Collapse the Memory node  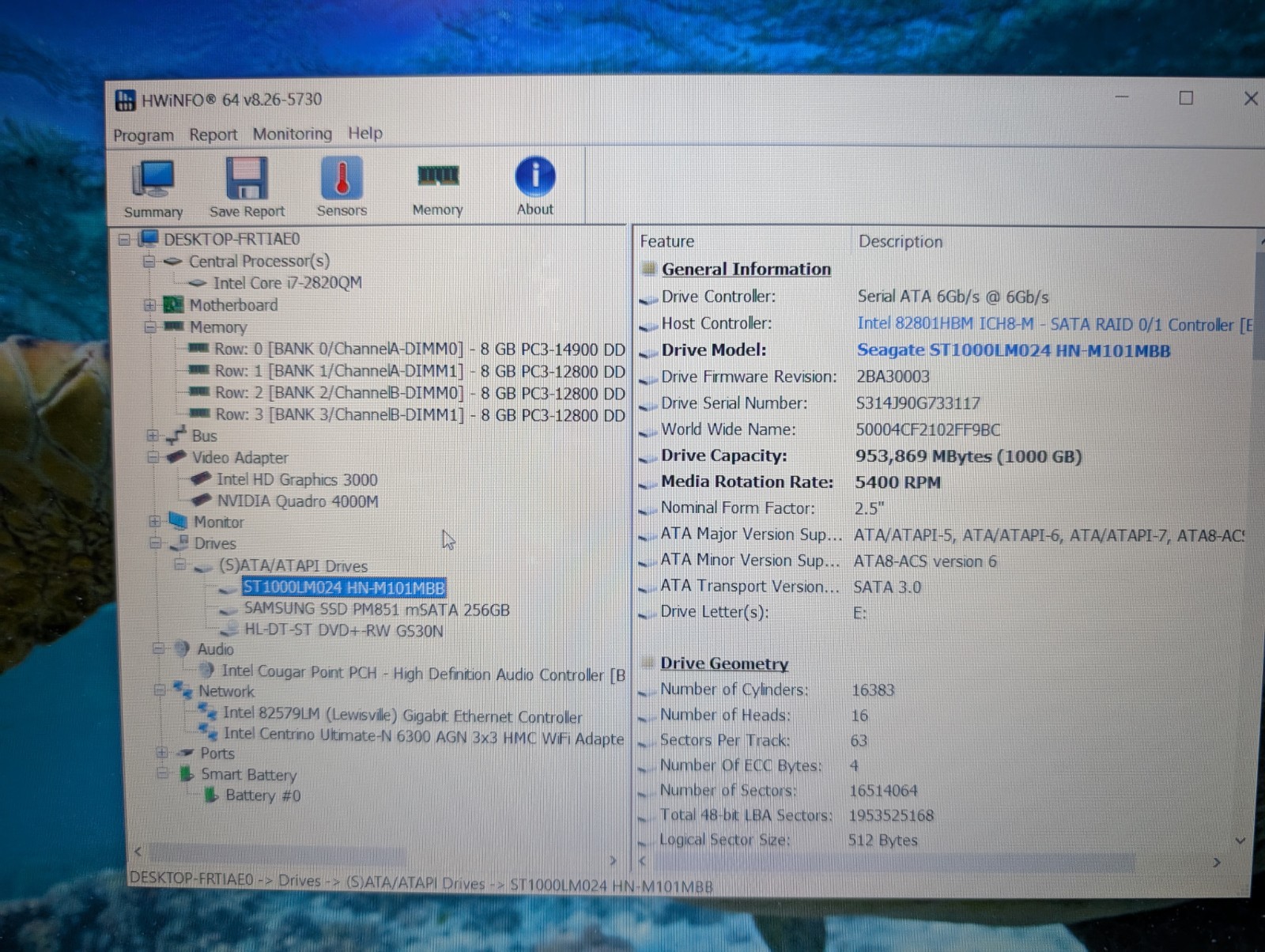[x=149, y=327]
